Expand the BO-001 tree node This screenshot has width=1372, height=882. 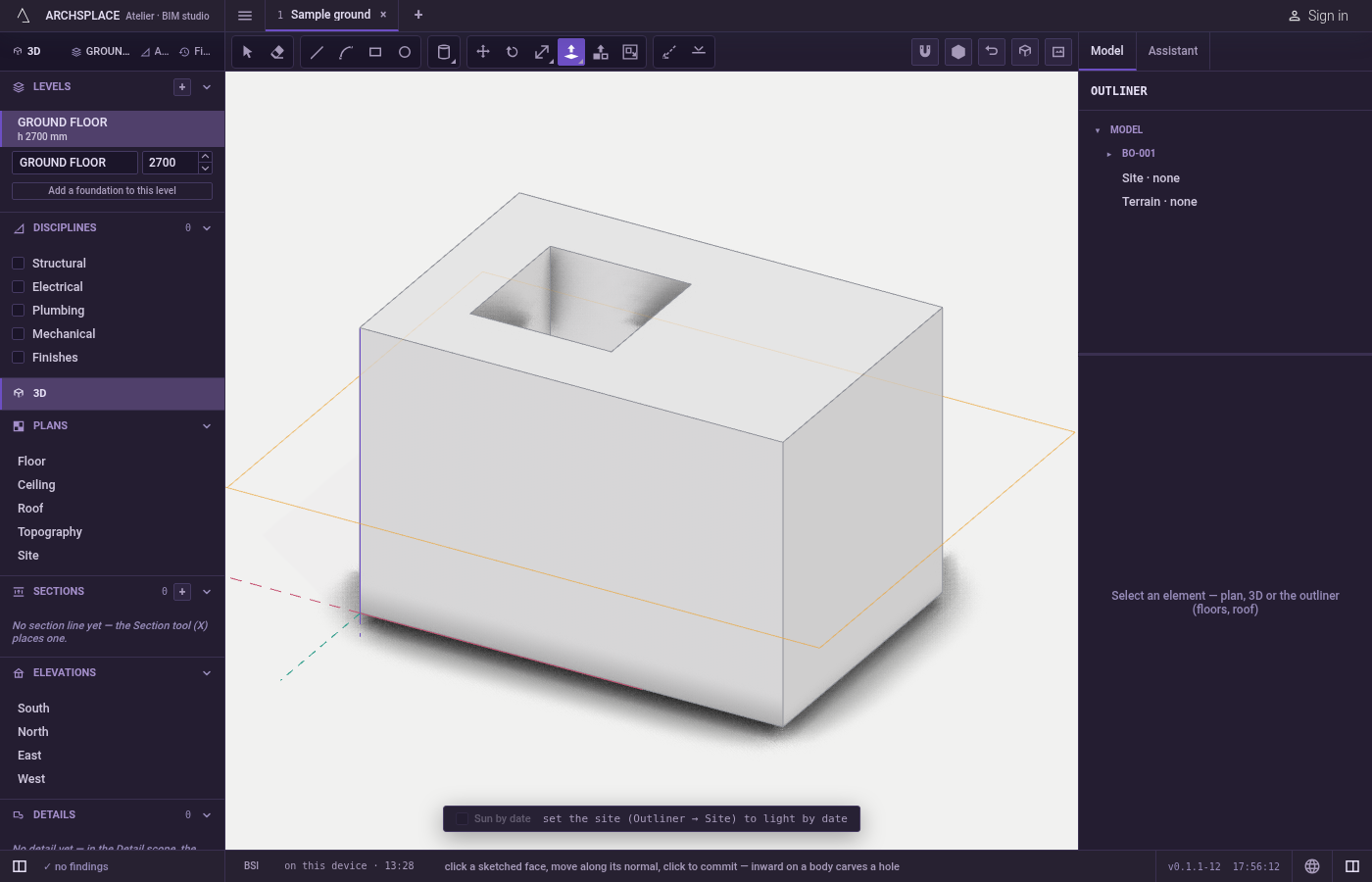click(x=1109, y=154)
